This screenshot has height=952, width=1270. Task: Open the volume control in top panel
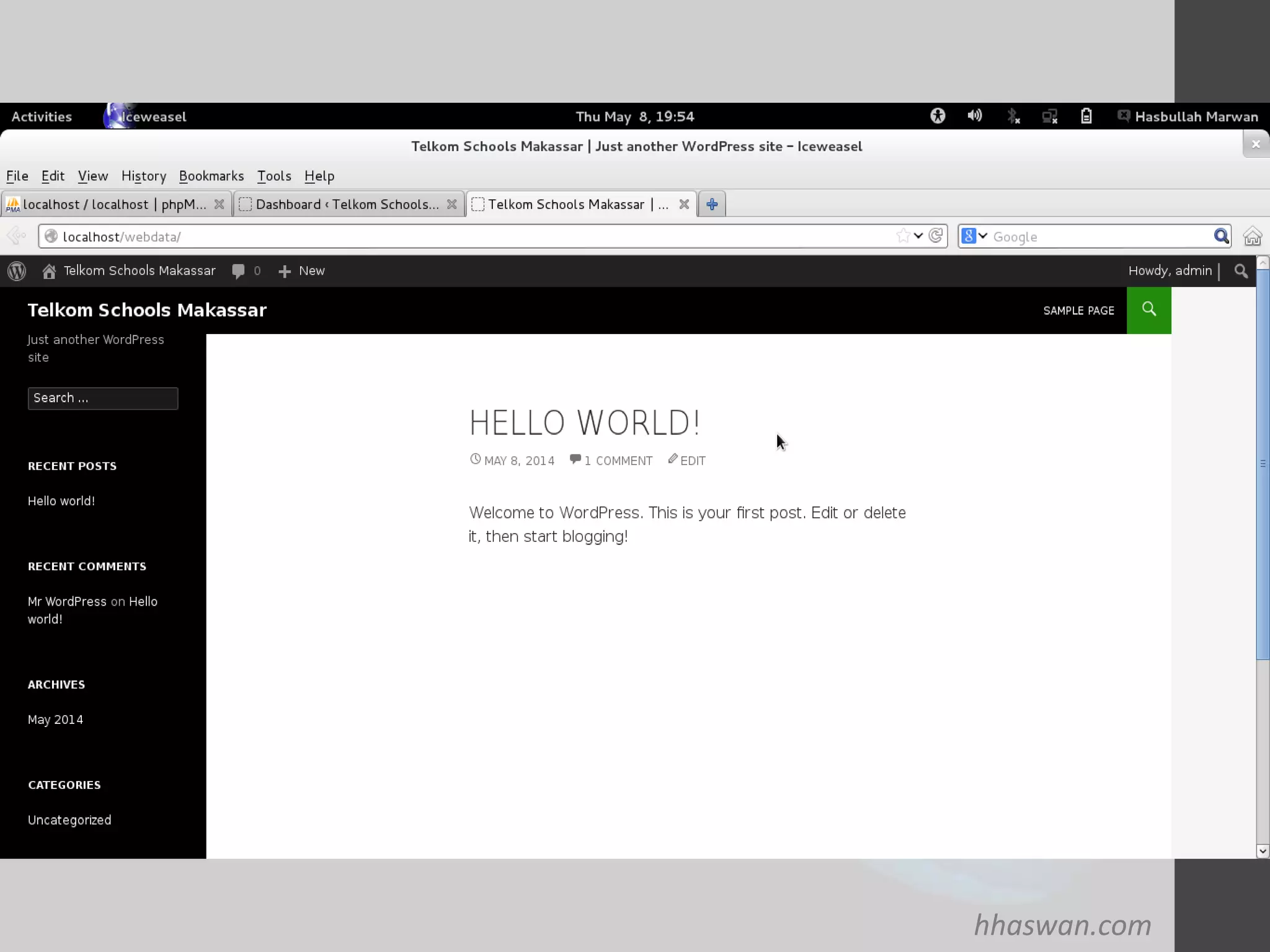975,116
